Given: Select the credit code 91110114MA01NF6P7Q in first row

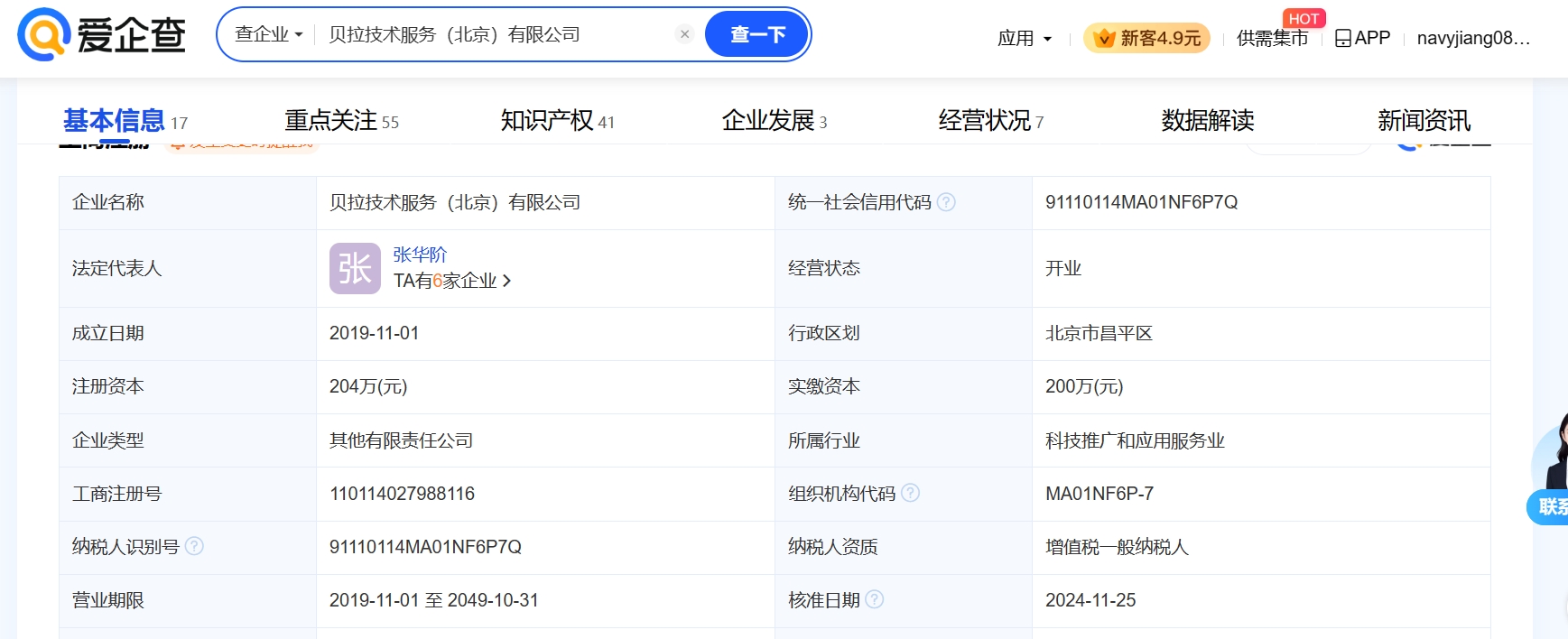Looking at the screenshot, I should tap(1141, 202).
